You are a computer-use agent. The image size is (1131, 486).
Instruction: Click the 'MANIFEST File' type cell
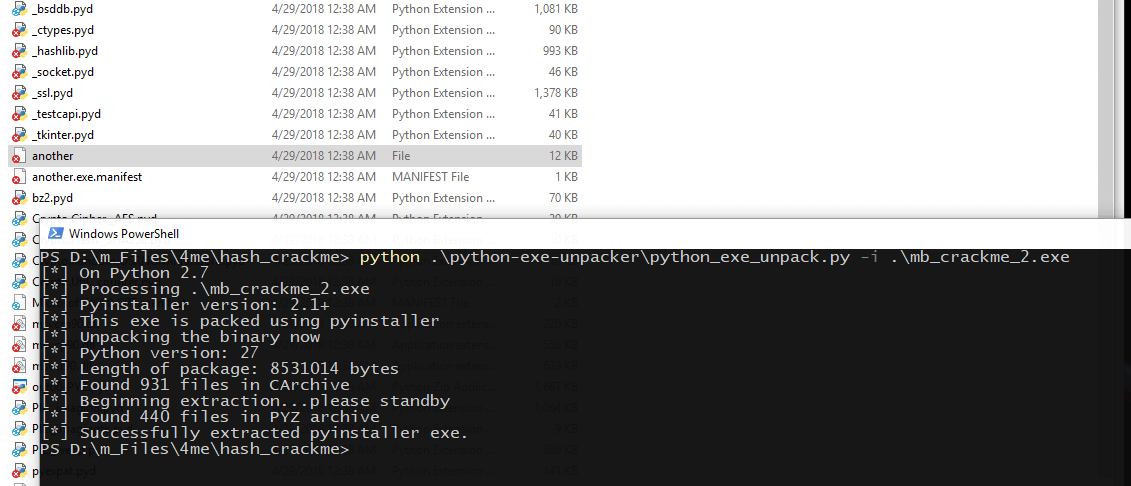click(431, 177)
